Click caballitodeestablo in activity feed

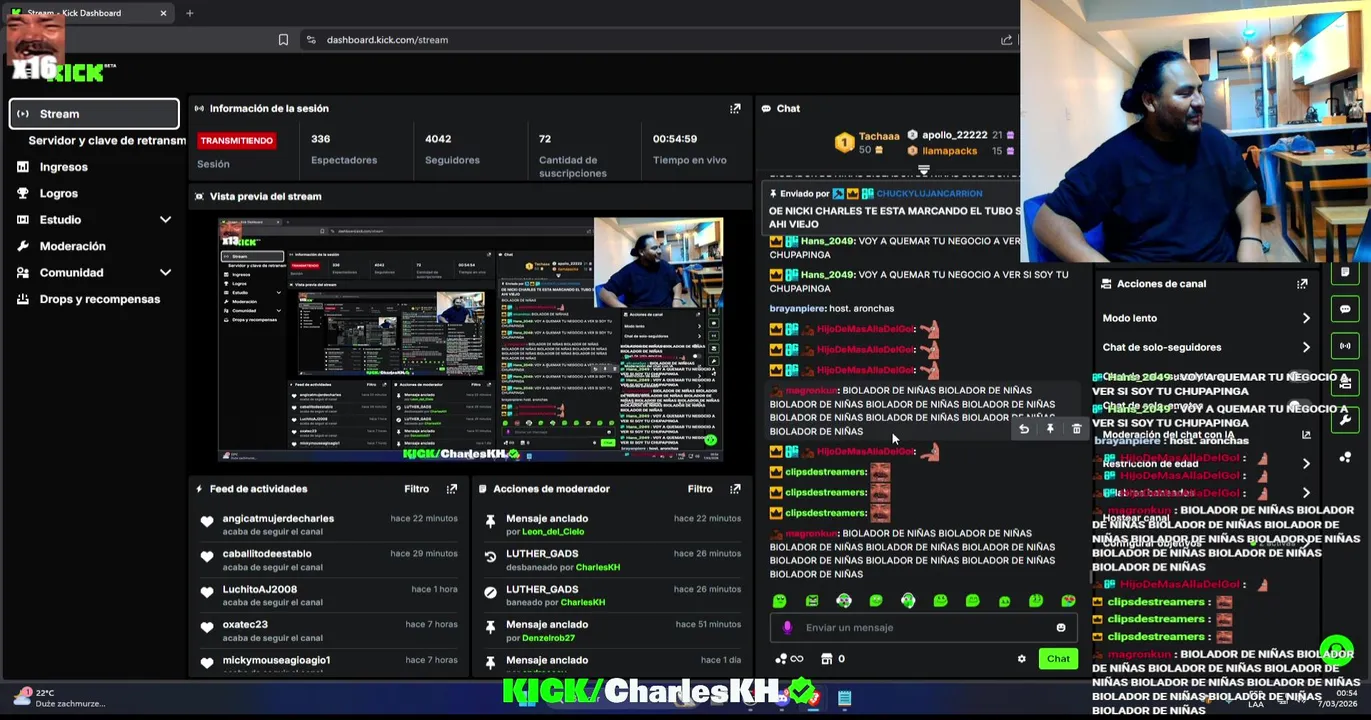(x=267, y=554)
